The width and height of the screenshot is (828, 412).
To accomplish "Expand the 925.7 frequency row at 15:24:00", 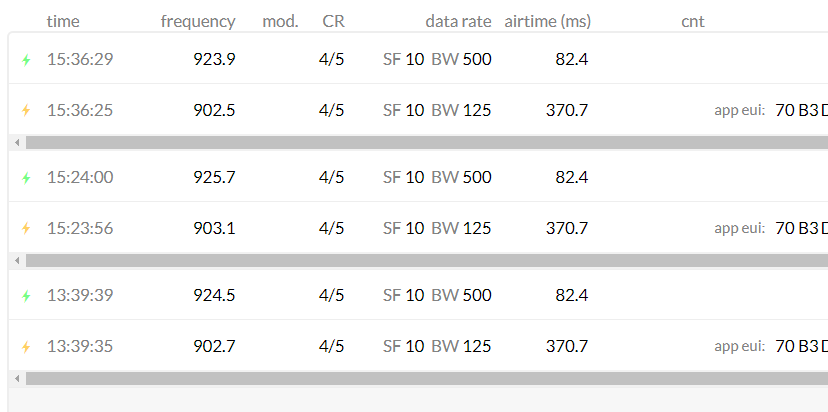I will click(418, 176).
